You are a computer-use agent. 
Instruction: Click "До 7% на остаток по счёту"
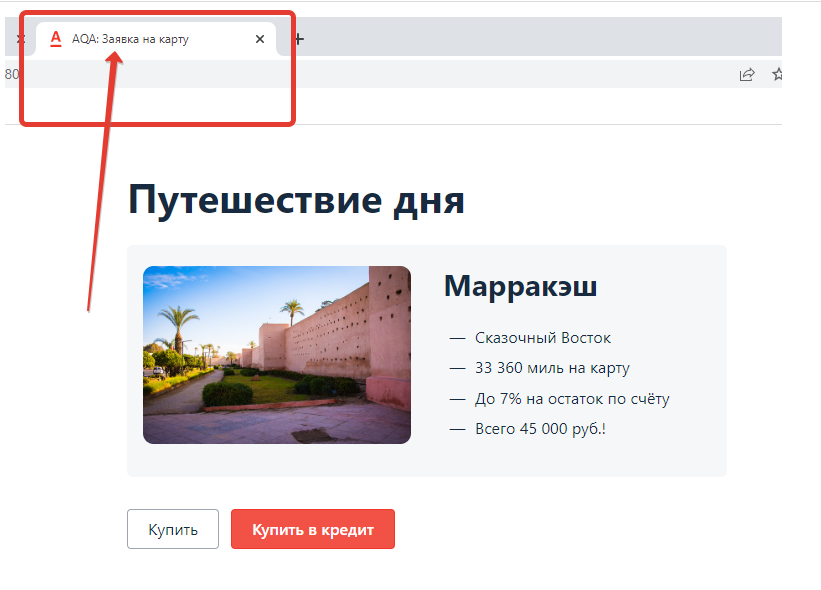click(x=571, y=398)
